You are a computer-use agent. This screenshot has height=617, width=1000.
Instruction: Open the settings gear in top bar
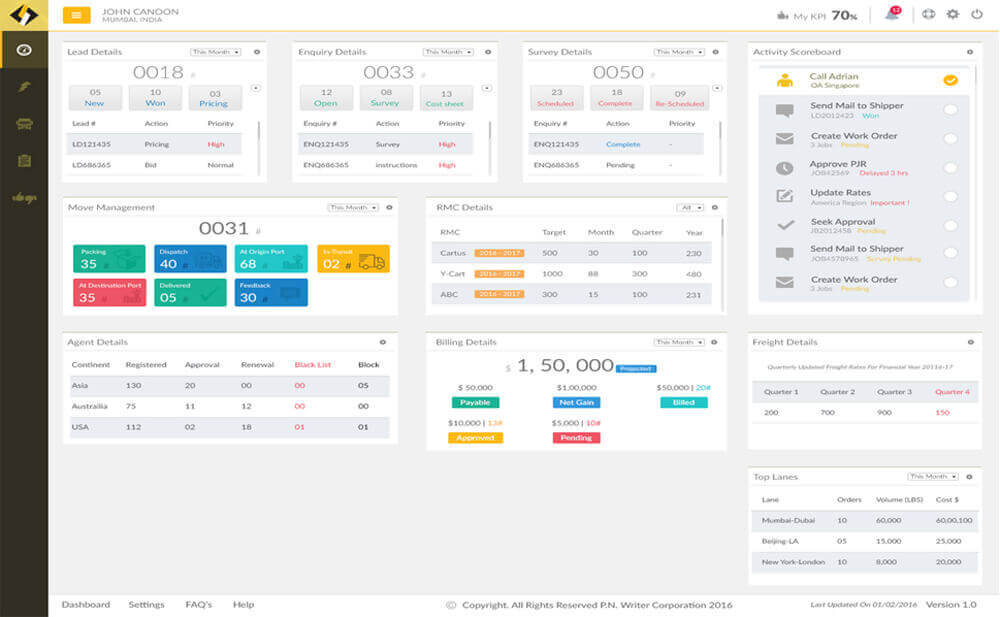953,14
